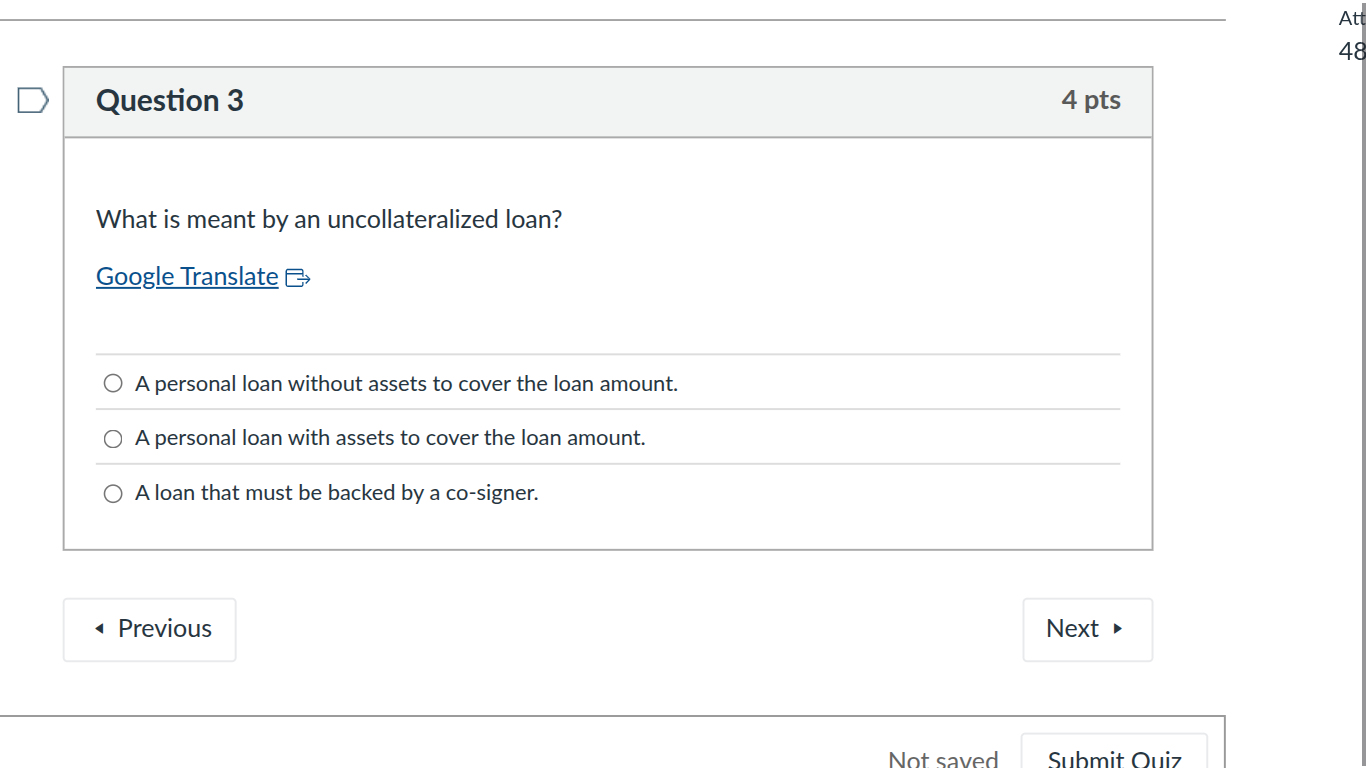
Task: Click the question text about uncollateralized loans
Action: pos(328,219)
